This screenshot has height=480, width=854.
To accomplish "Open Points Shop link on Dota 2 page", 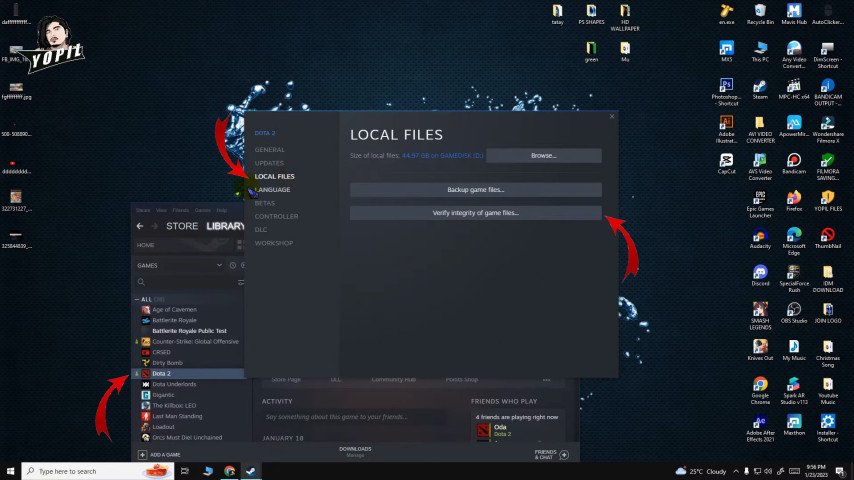I will coord(462,380).
